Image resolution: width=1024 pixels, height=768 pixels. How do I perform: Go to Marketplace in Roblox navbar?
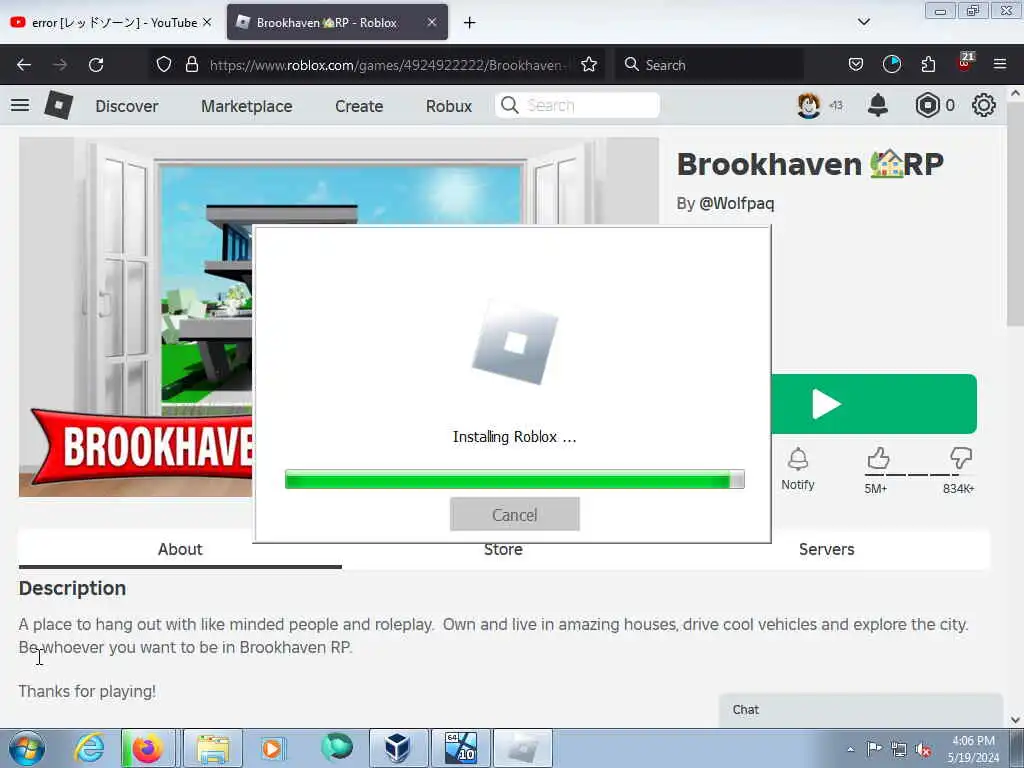pos(247,106)
